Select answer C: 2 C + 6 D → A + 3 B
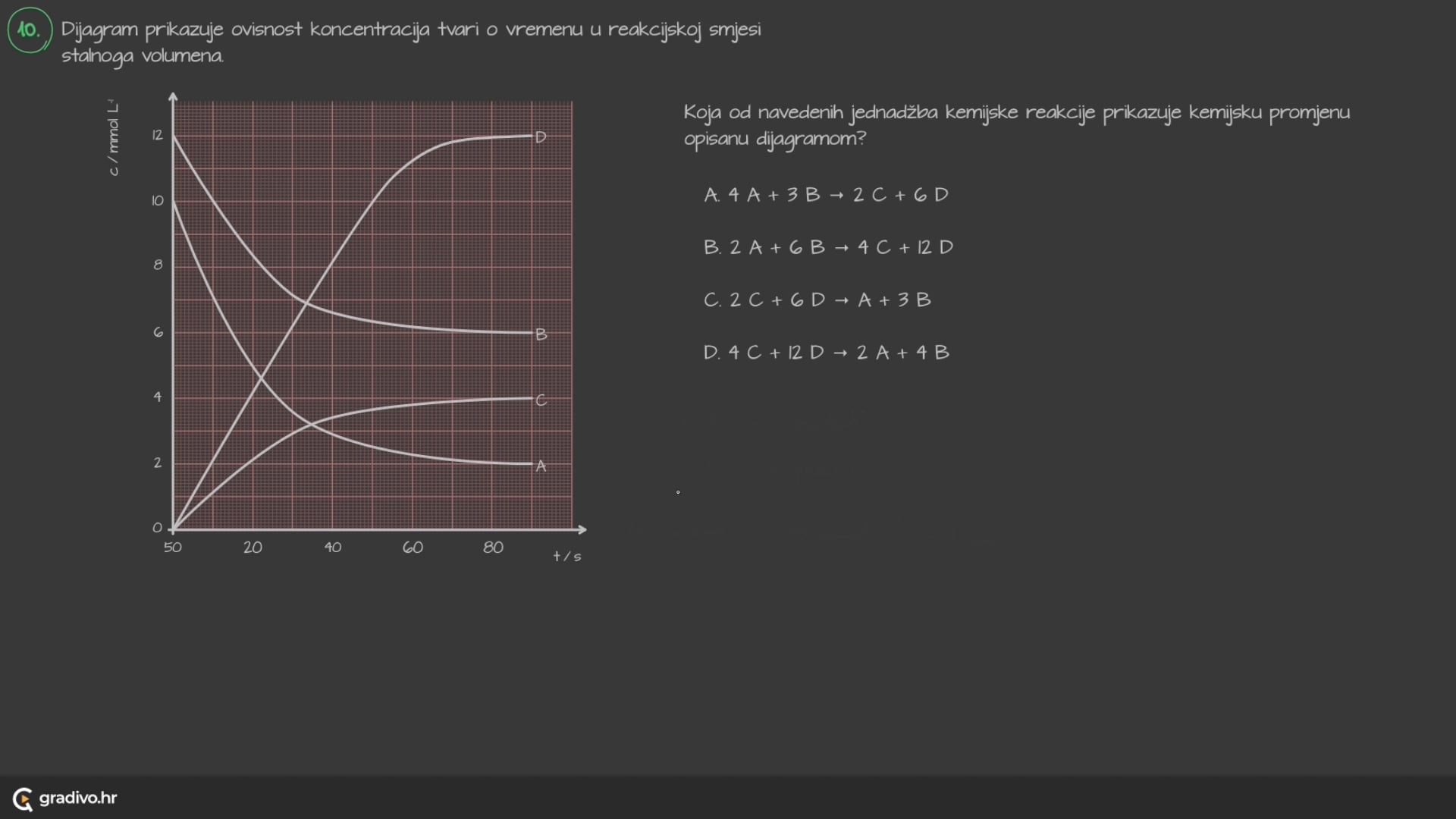The image size is (1456, 819). click(x=817, y=300)
